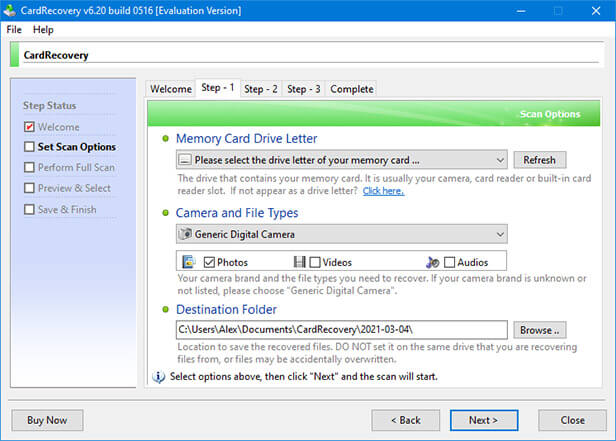The height and width of the screenshot is (441, 616).
Task: Click the 'Destination Folder' heading
Action: (x=226, y=309)
